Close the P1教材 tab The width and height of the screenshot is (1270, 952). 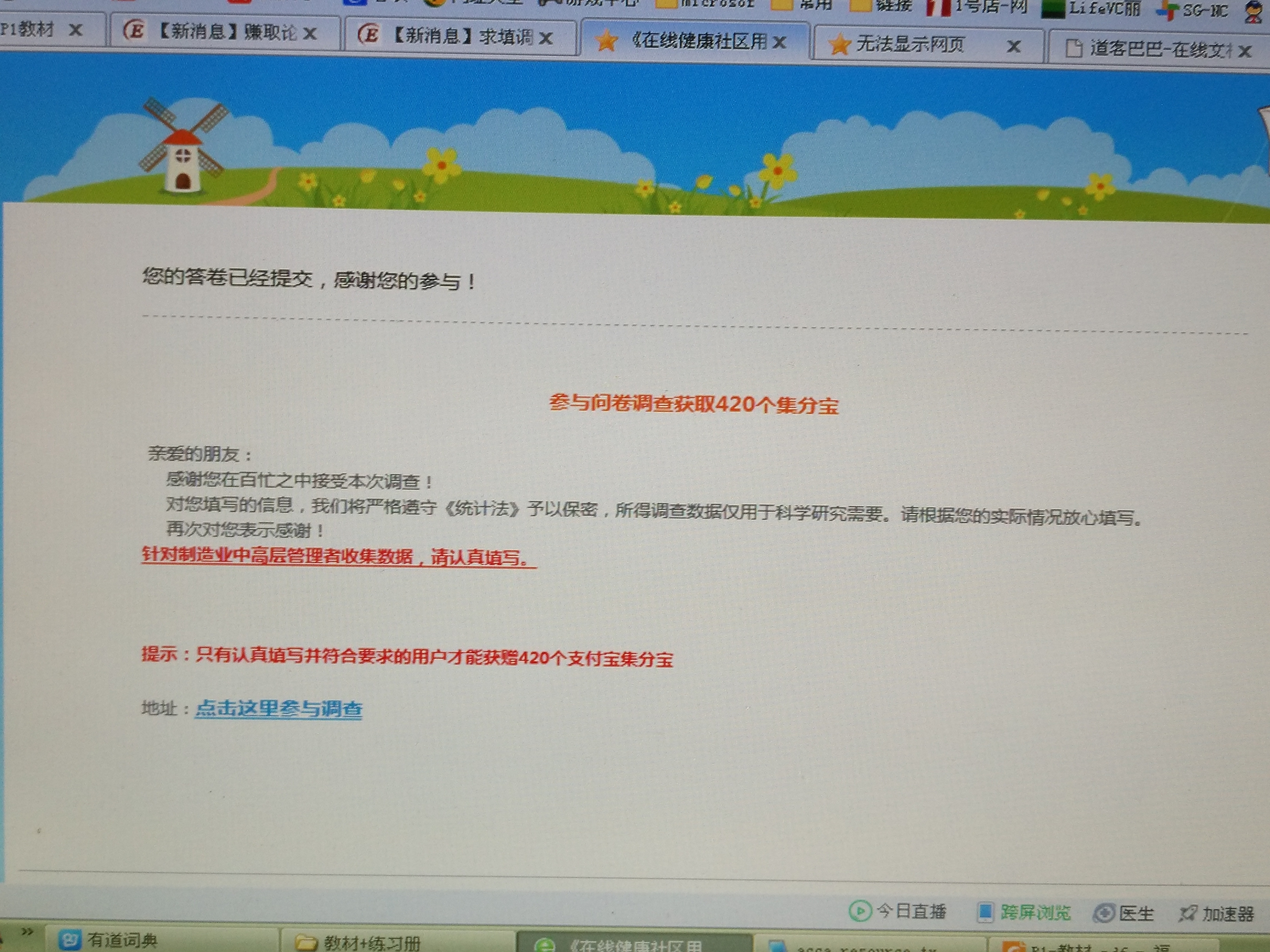point(75,30)
